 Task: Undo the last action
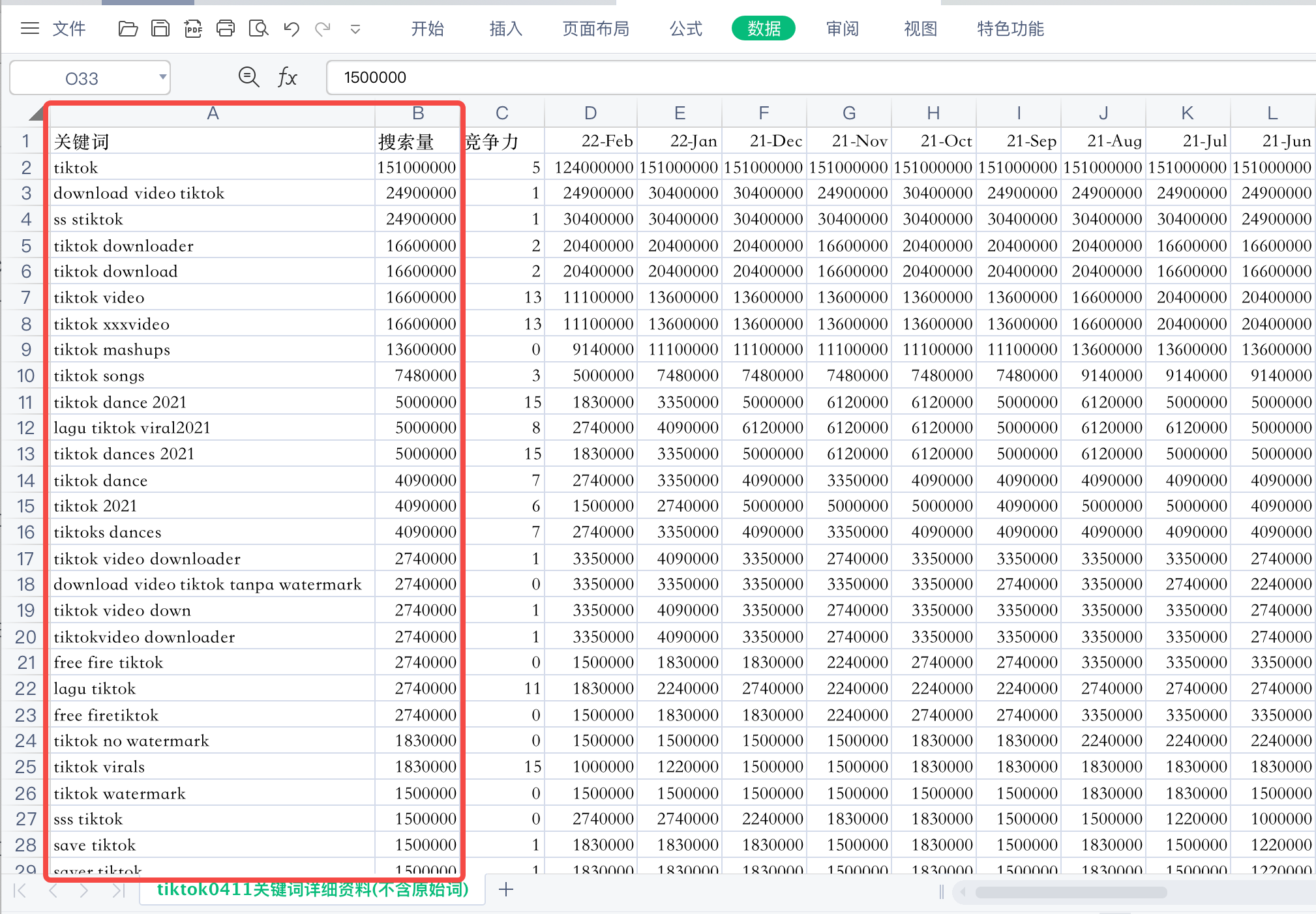click(292, 29)
